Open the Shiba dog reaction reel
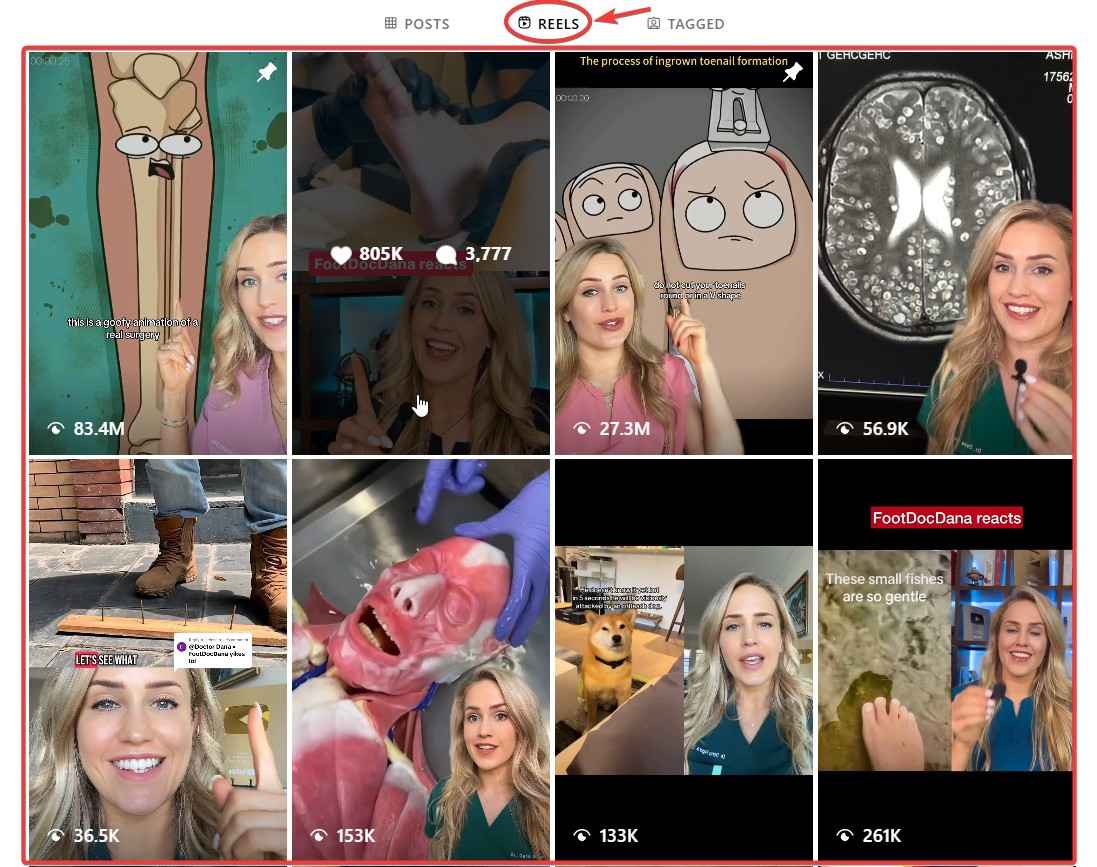This screenshot has width=1097, height=867. 683,655
